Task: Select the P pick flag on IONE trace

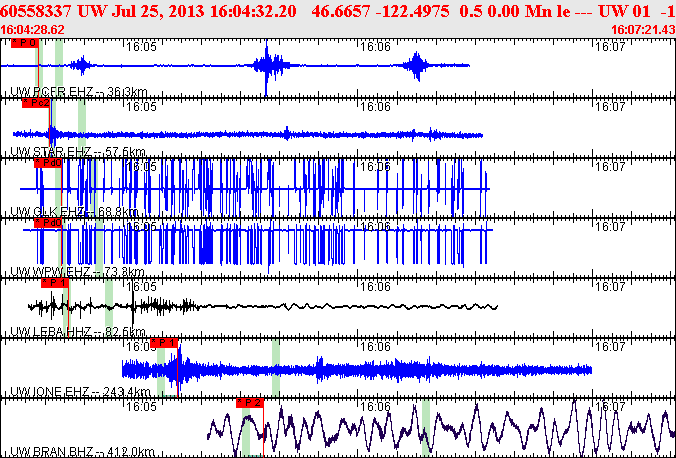Action: (165, 343)
